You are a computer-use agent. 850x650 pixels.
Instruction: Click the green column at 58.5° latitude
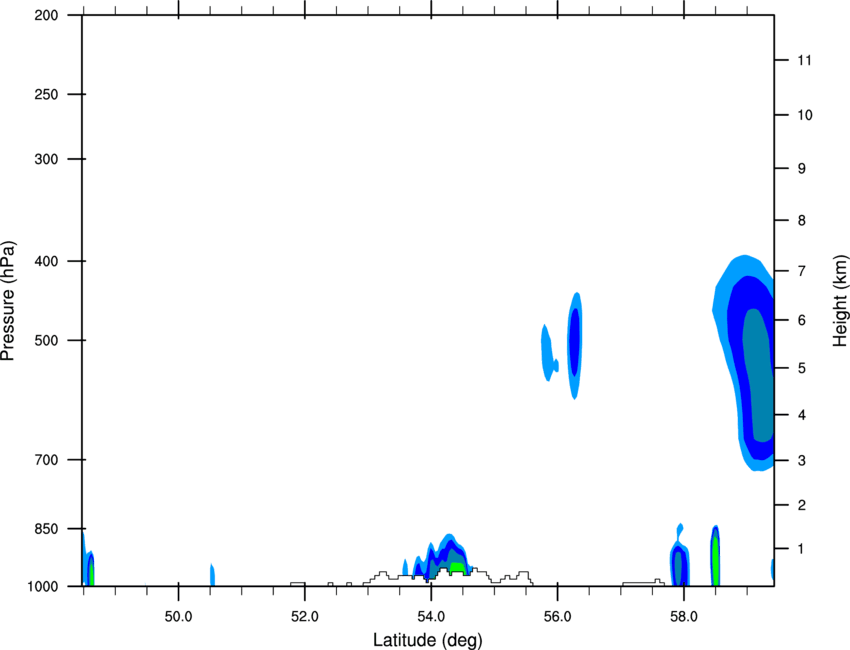click(716, 561)
